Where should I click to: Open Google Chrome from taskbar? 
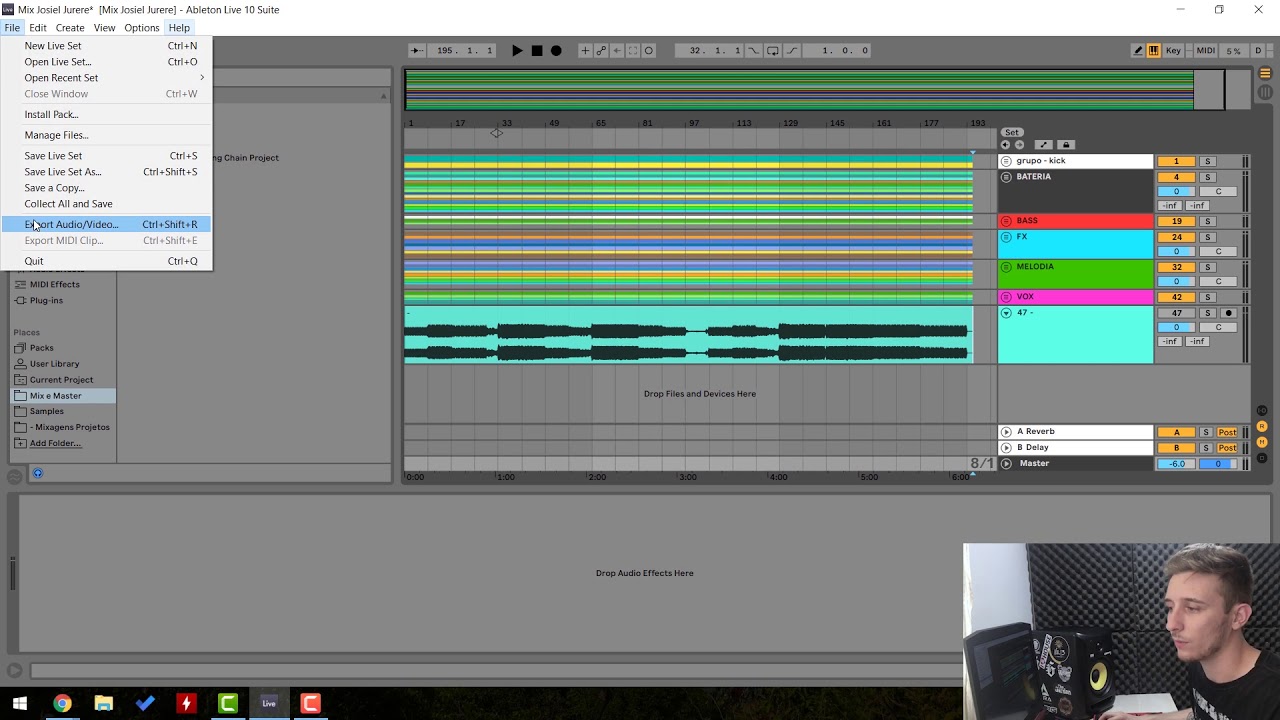[62, 703]
